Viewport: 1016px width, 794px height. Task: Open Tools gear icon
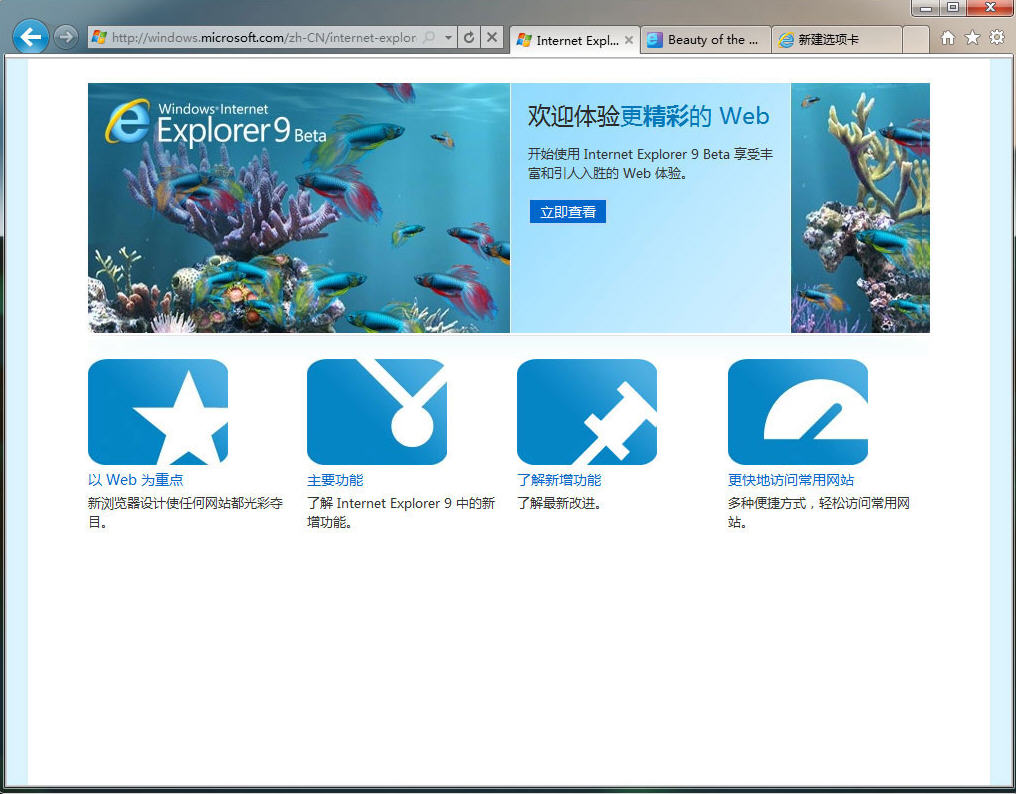[997, 38]
